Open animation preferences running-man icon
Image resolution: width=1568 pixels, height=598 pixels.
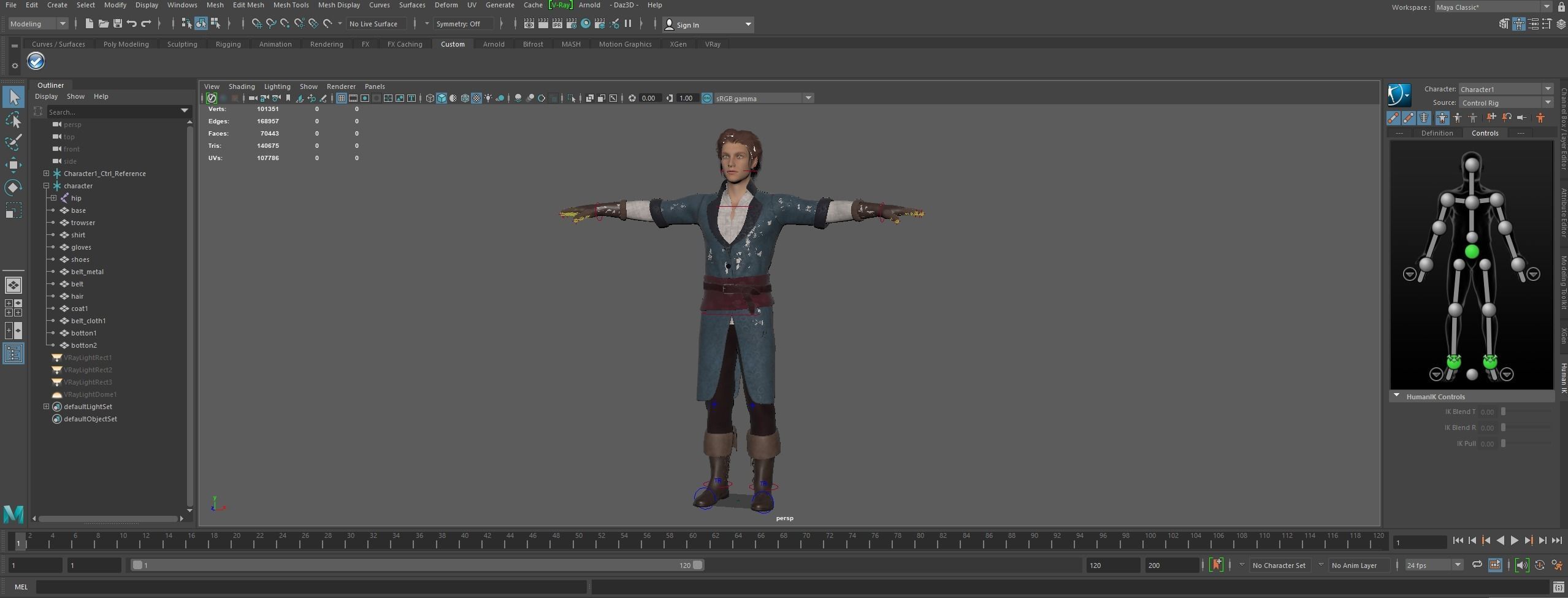[1557, 565]
